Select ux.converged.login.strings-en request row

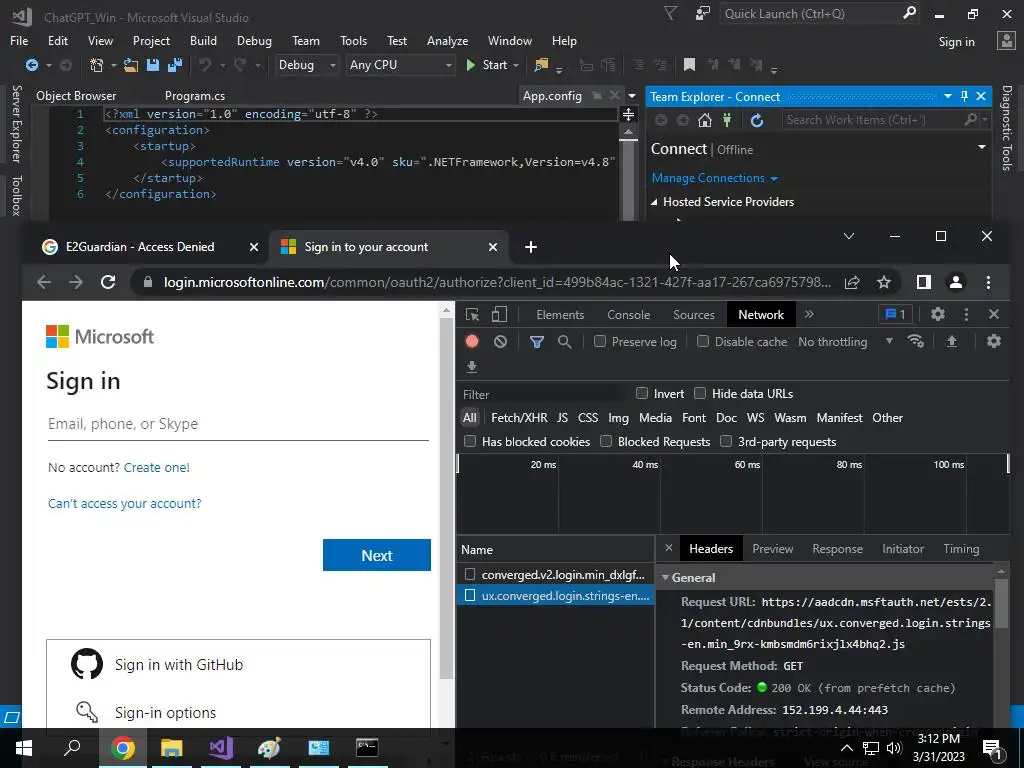pos(555,596)
